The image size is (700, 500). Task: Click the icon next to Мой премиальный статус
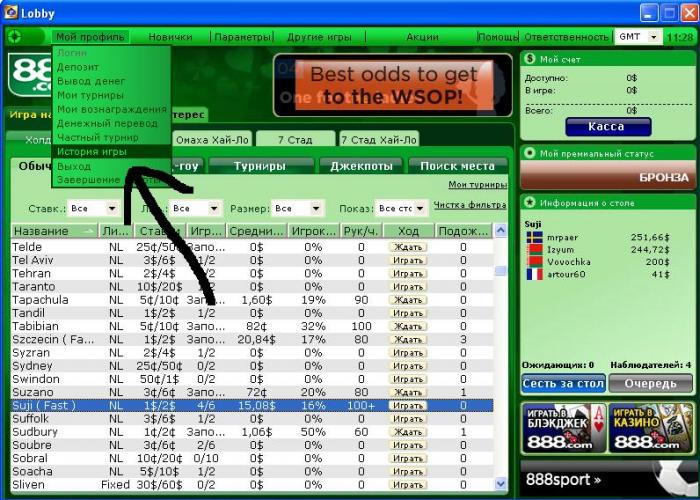click(530, 154)
